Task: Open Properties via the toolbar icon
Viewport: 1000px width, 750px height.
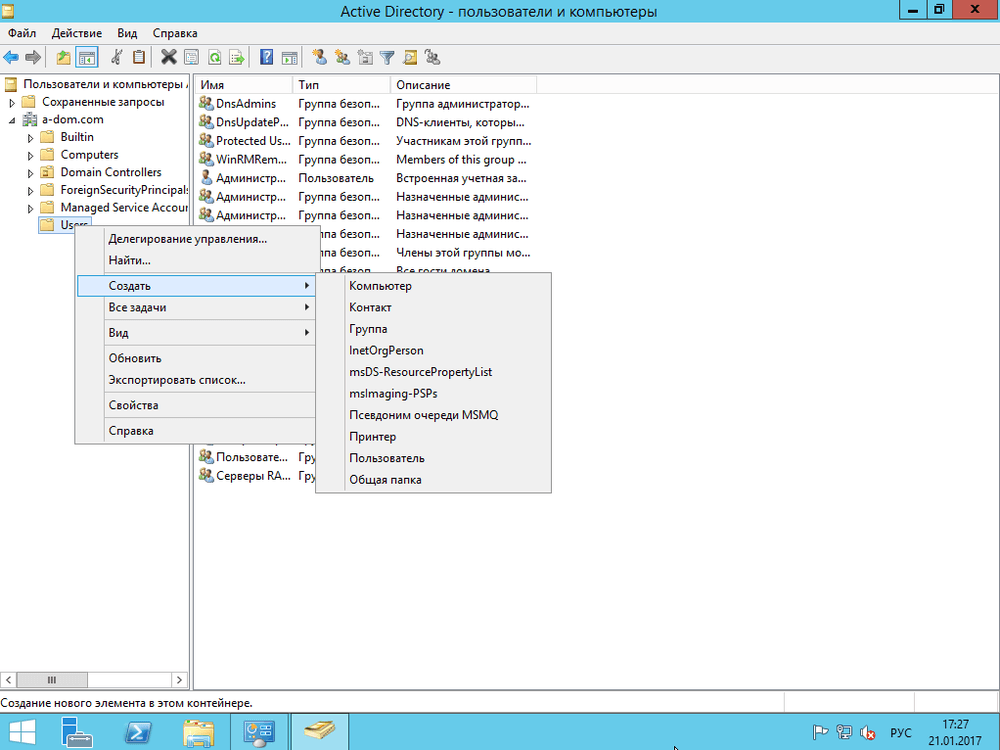Action: click(191, 57)
